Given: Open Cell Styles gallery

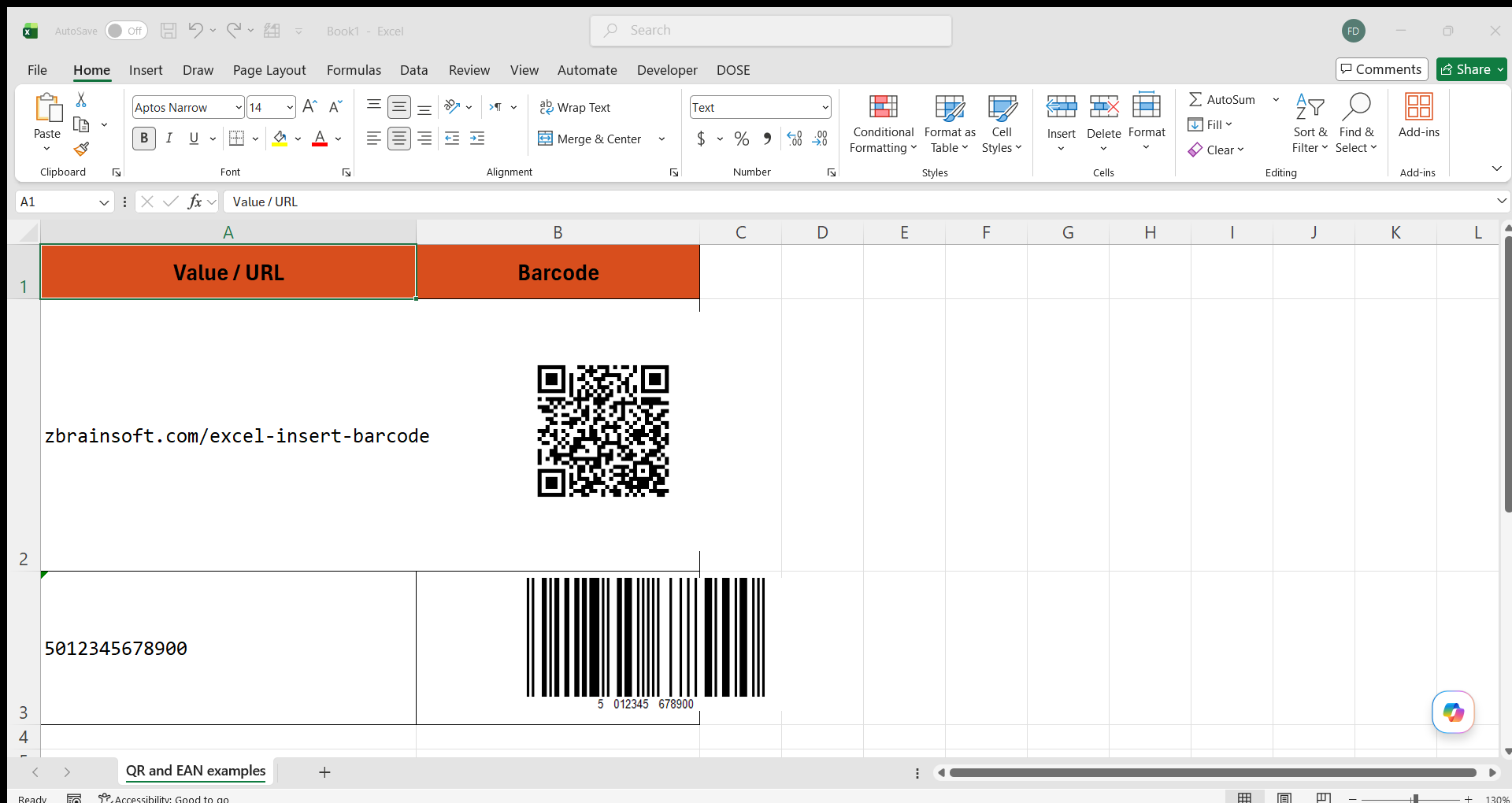Looking at the screenshot, I should 1002,124.
